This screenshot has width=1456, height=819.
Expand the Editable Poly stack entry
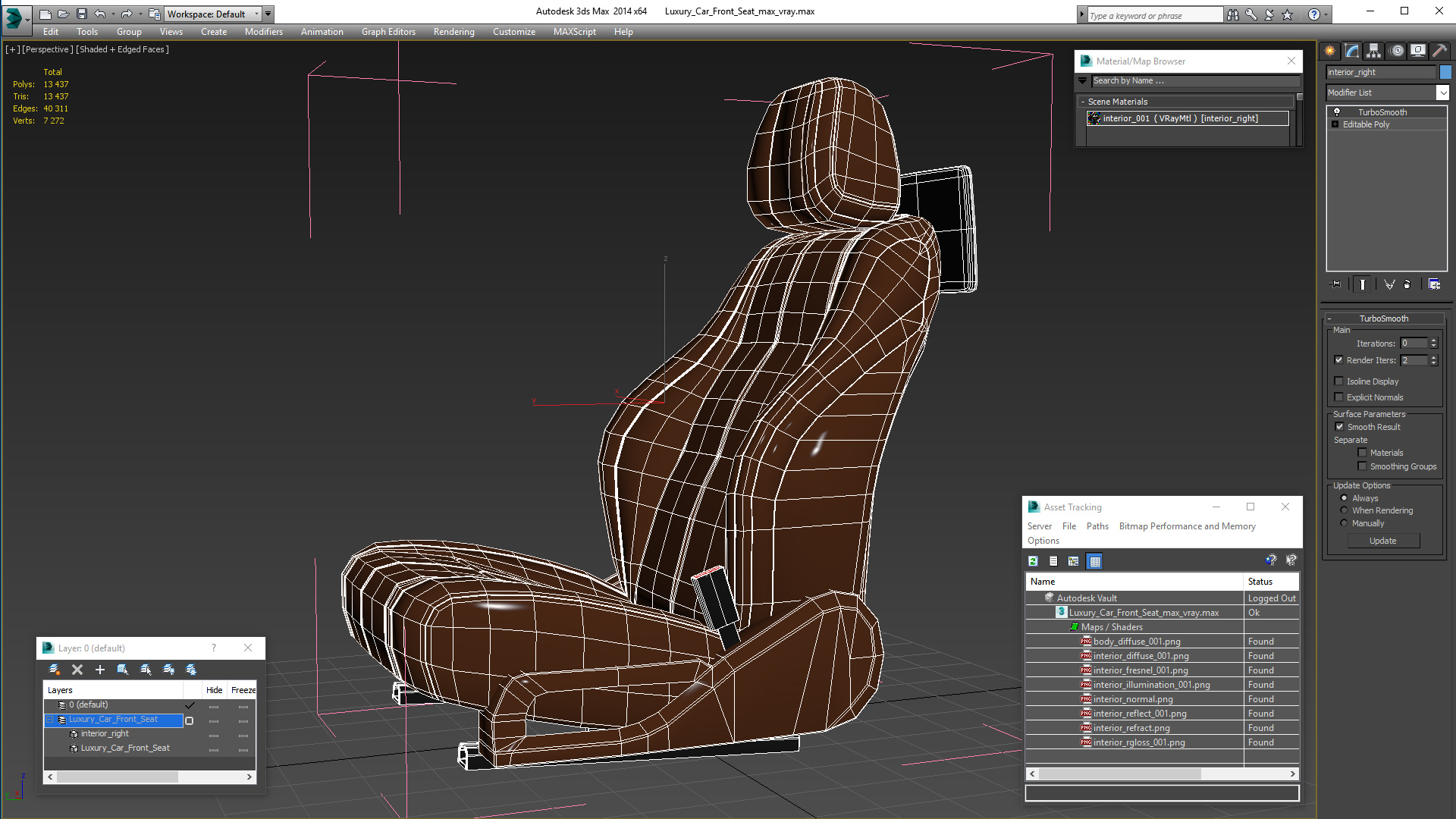point(1335,124)
